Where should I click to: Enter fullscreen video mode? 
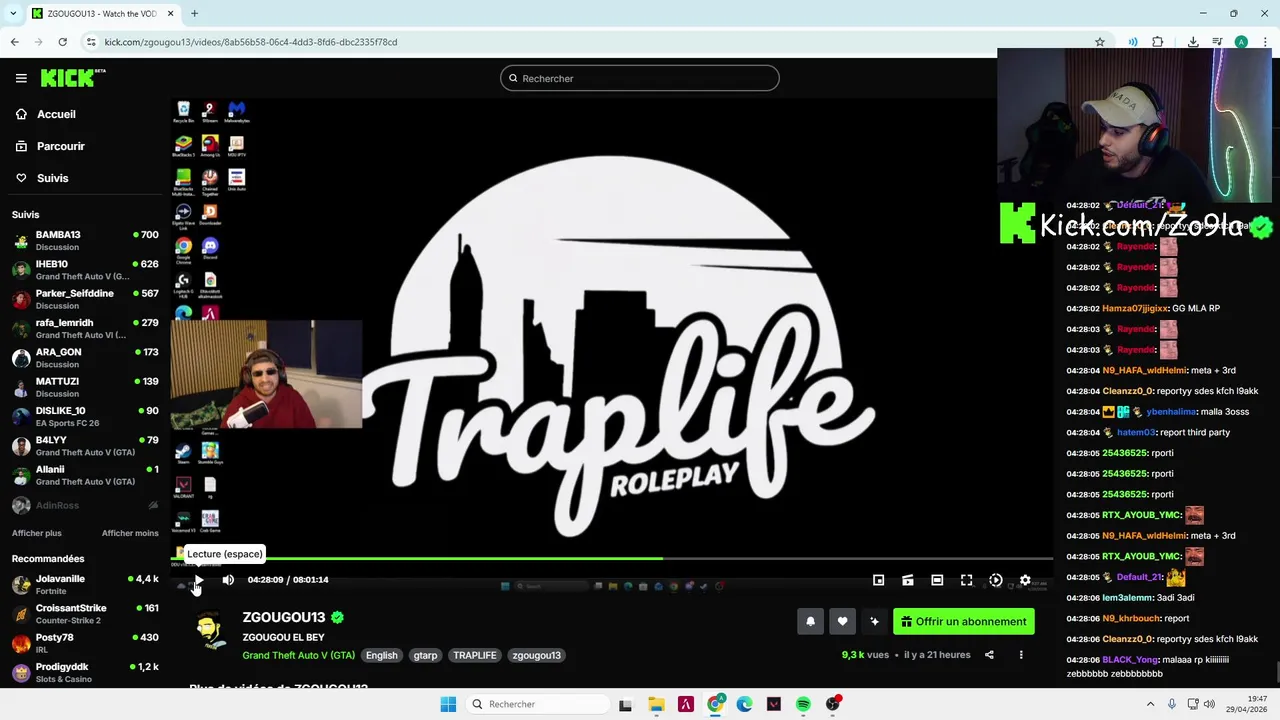(966, 580)
